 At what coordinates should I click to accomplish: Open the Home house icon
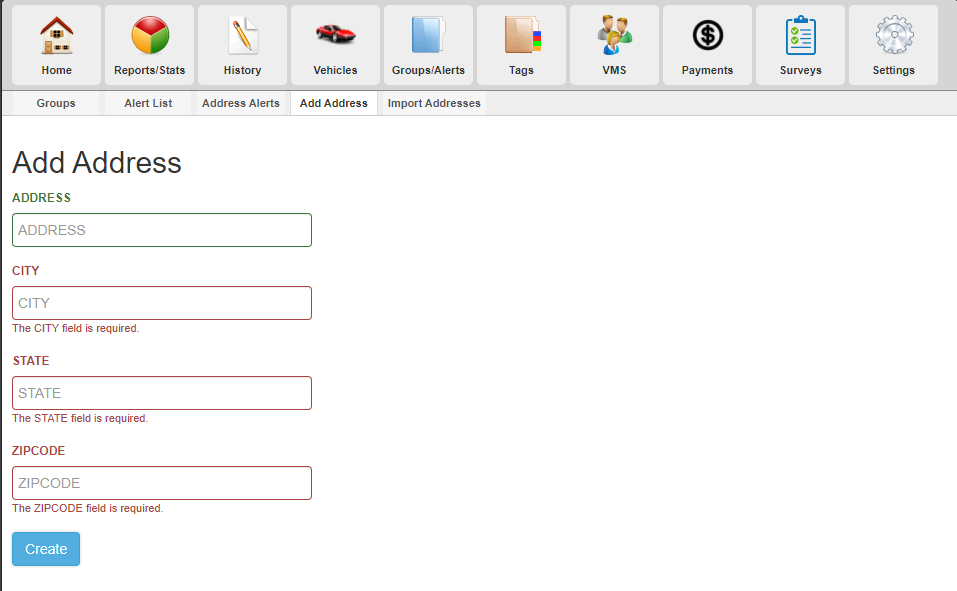(x=57, y=35)
